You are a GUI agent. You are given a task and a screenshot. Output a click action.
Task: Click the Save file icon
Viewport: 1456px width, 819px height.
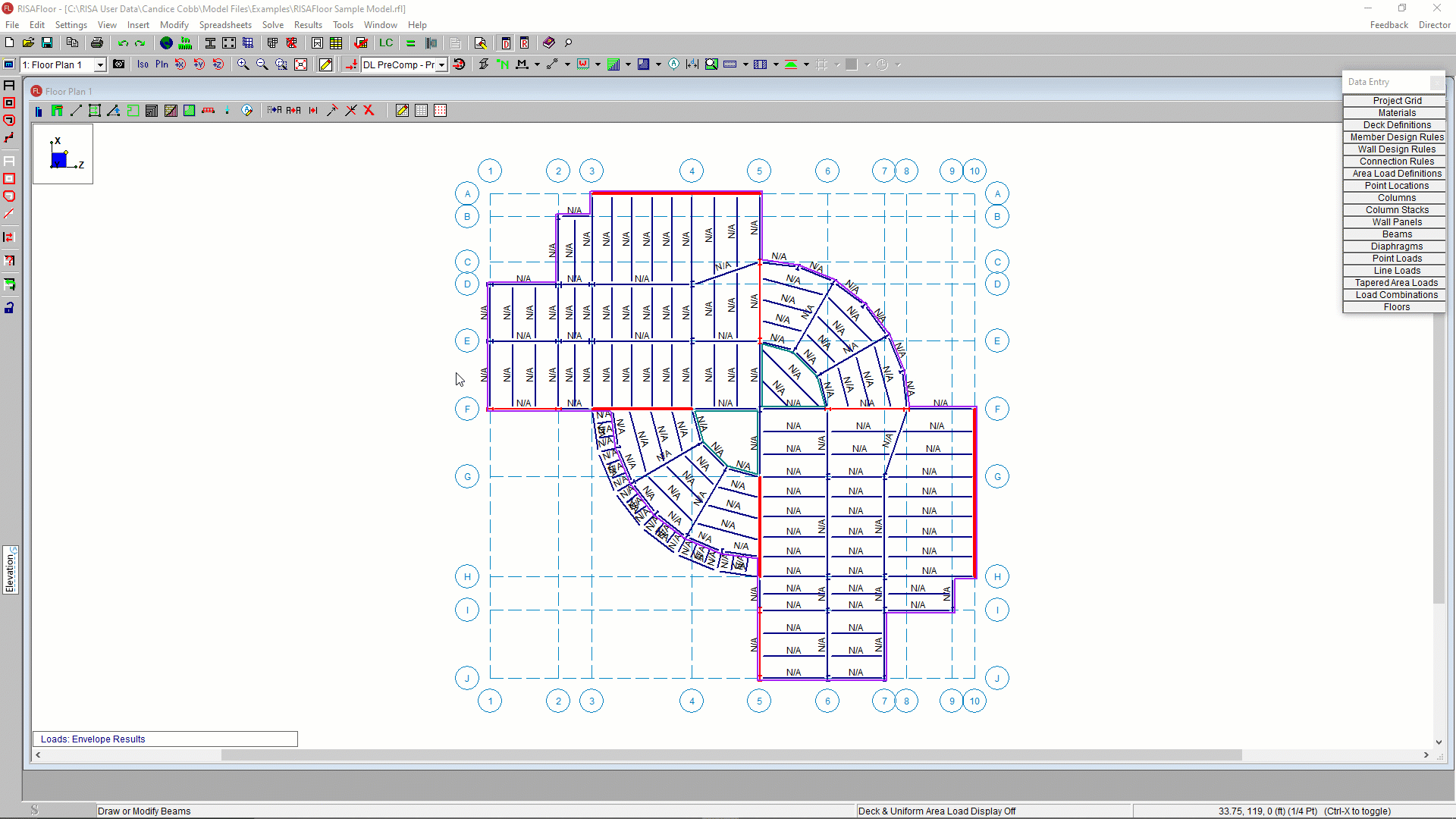(x=47, y=43)
